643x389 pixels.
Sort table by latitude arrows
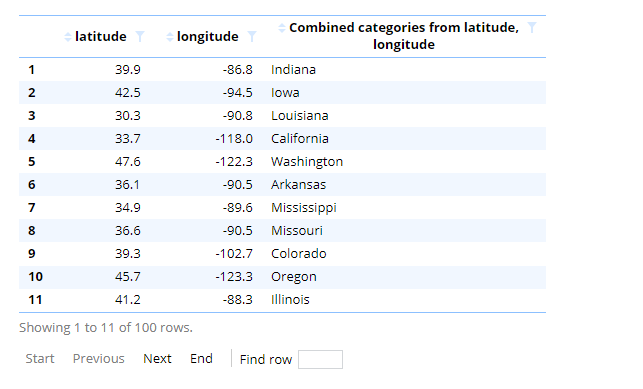tap(68, 37)
